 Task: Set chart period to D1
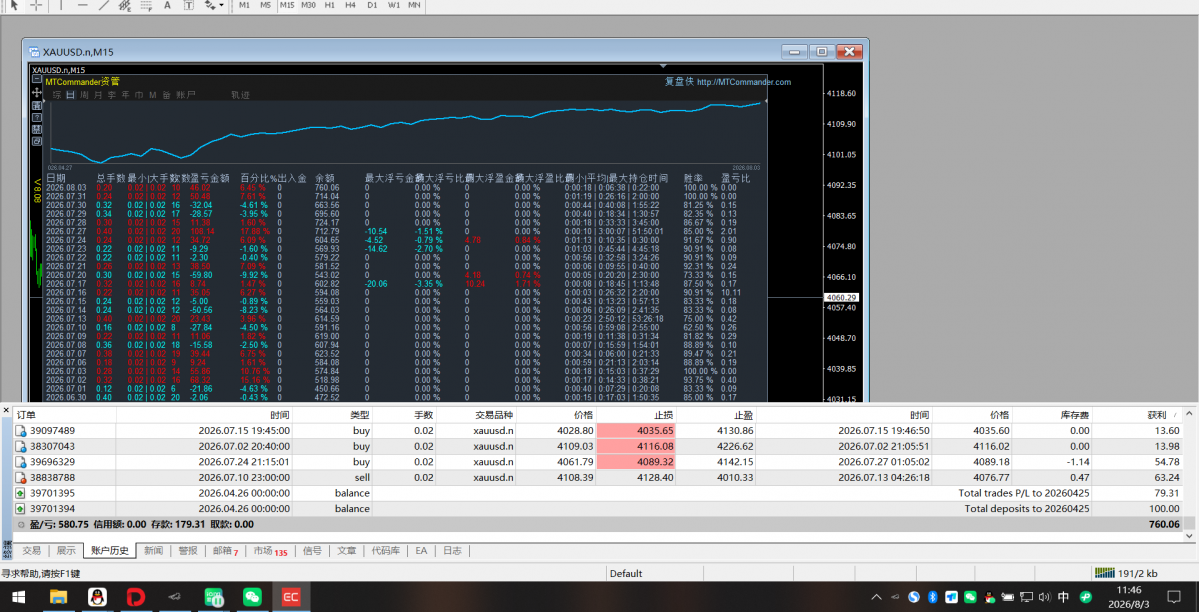[372, 5]
